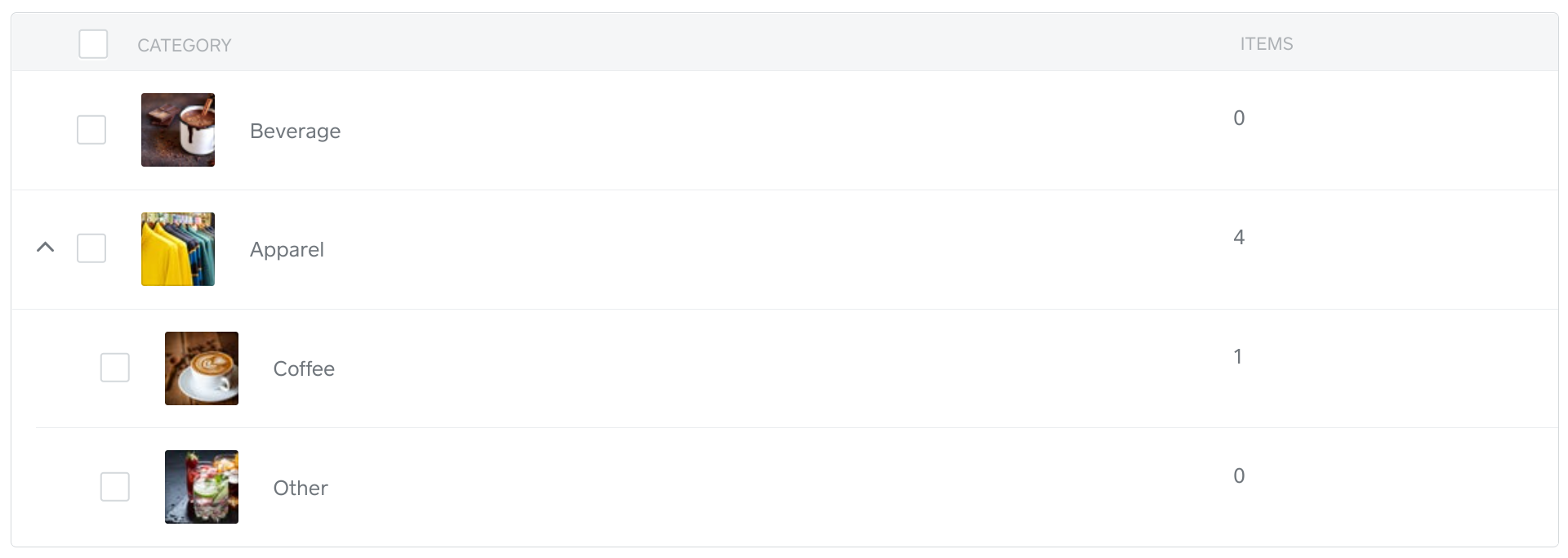Click the item count 4 for Apparel
This screenshot has height=558, width=1568.
click(x=1239, y=238)
